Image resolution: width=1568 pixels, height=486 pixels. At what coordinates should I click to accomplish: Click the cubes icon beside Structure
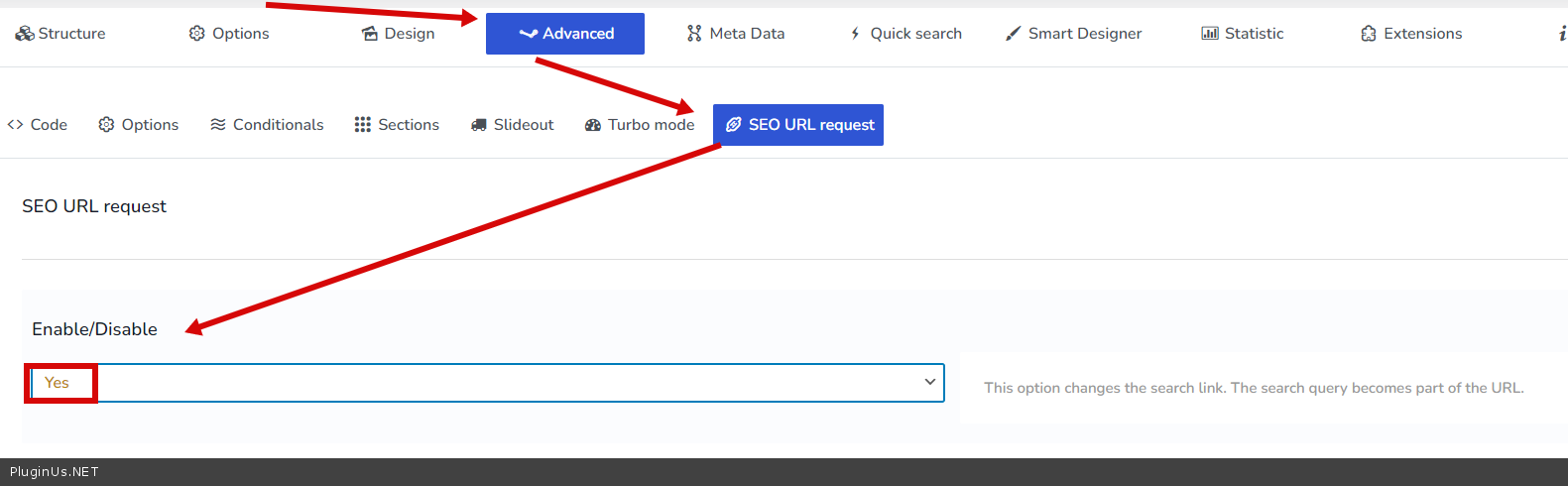pyautogui.click(x=24, y=34)
